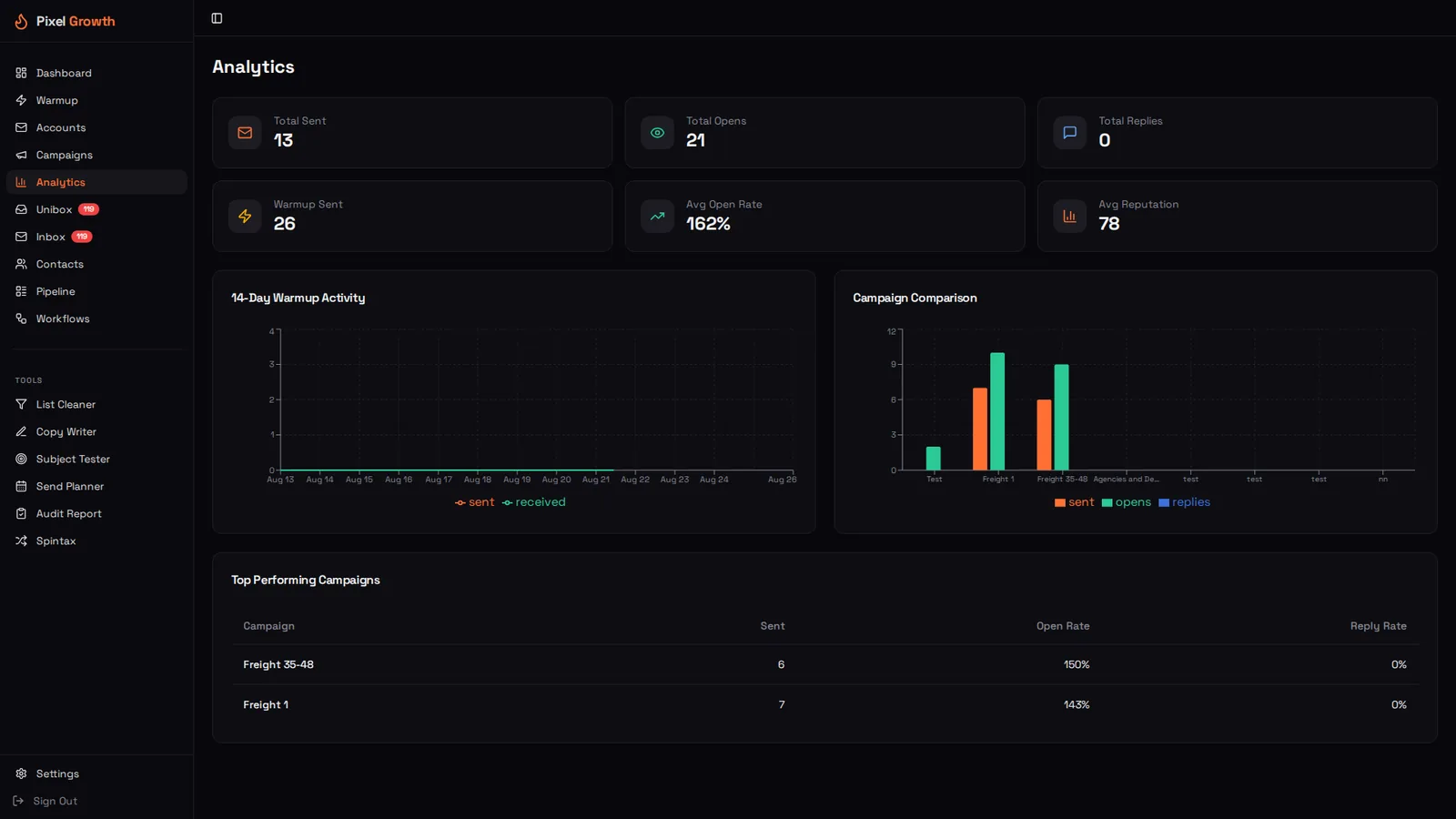Click the Audit Report clipboard icon
1456x819 pixels.
tap(21, 513)
